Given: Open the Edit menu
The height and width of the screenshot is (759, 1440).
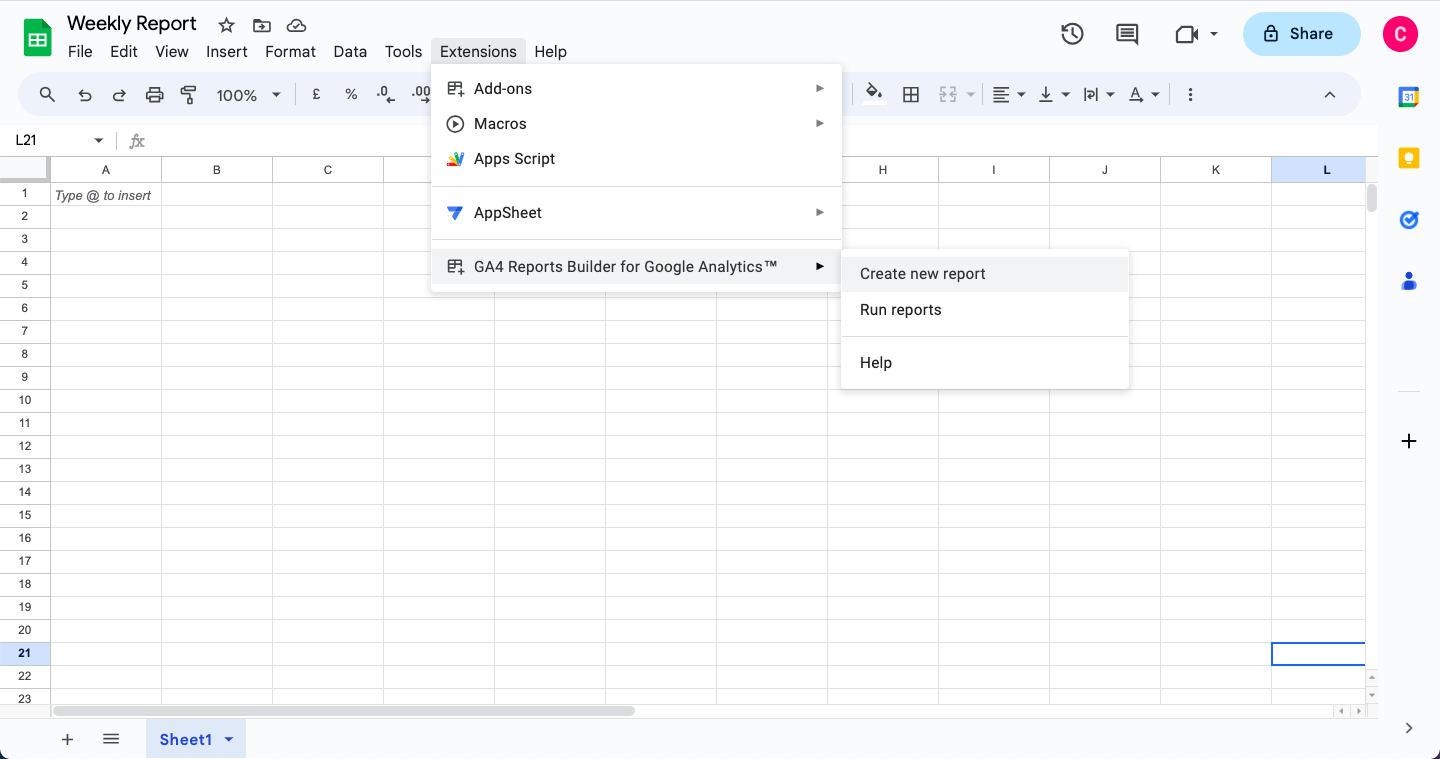Looking at the screenshot, I should 124,52.
